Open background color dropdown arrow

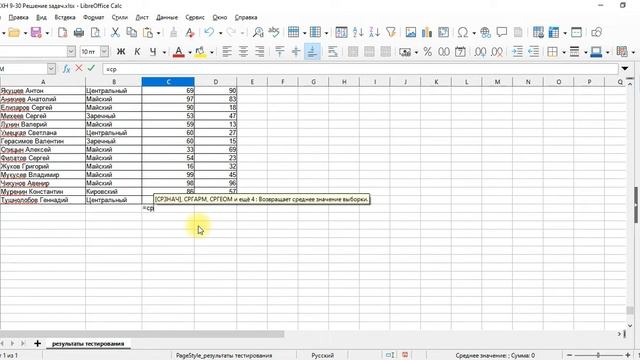[x=212, y=52]
